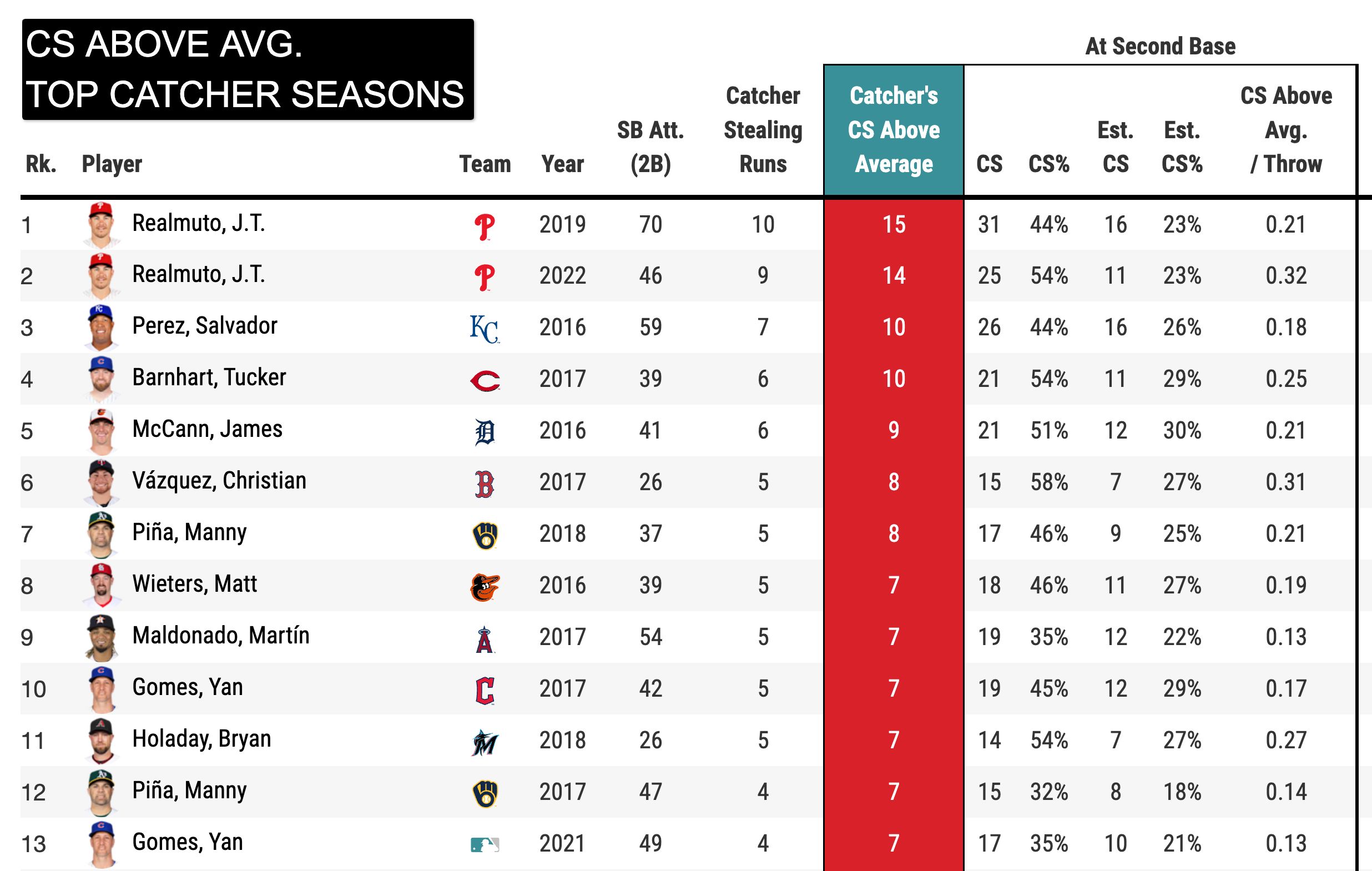Click the Detroit Tigers team logo

[485, 432]
